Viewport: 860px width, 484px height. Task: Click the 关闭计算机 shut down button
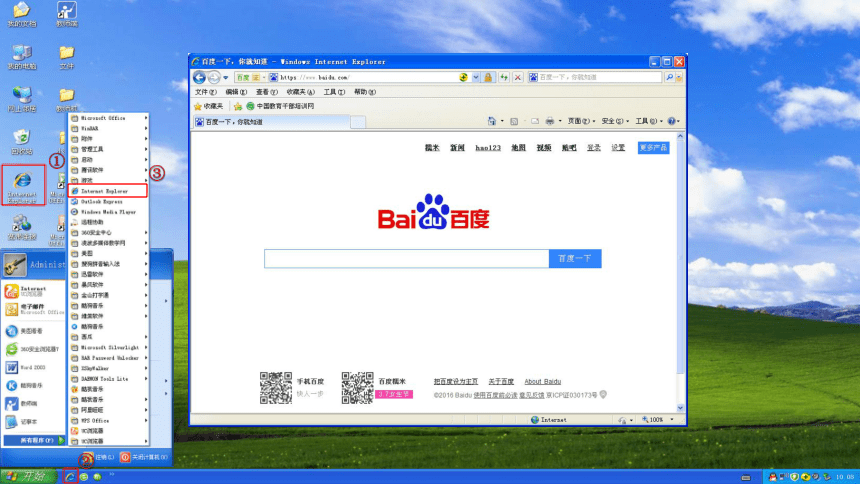point(144,457)
